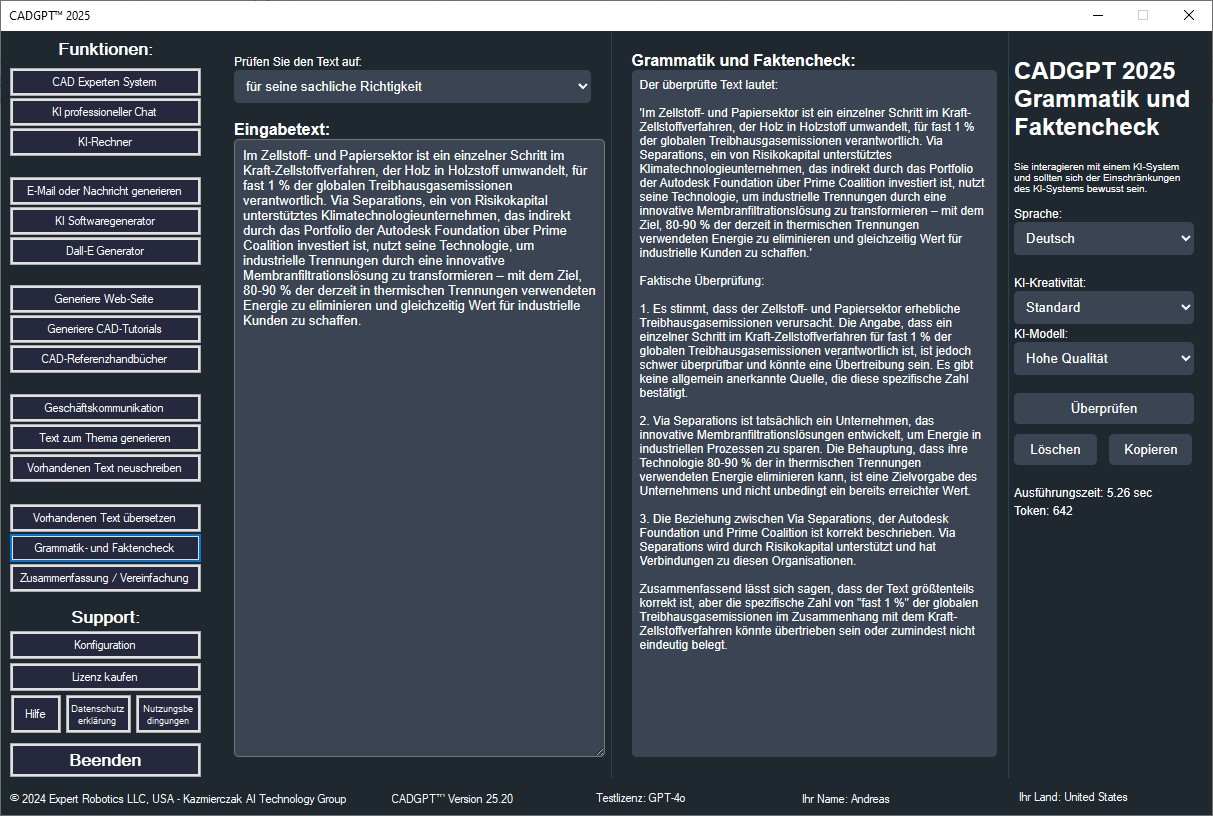Viewport: 1213px width, 816px height.
Task: Click the Eingabetext resize grip corner
Action: (599, 751)
